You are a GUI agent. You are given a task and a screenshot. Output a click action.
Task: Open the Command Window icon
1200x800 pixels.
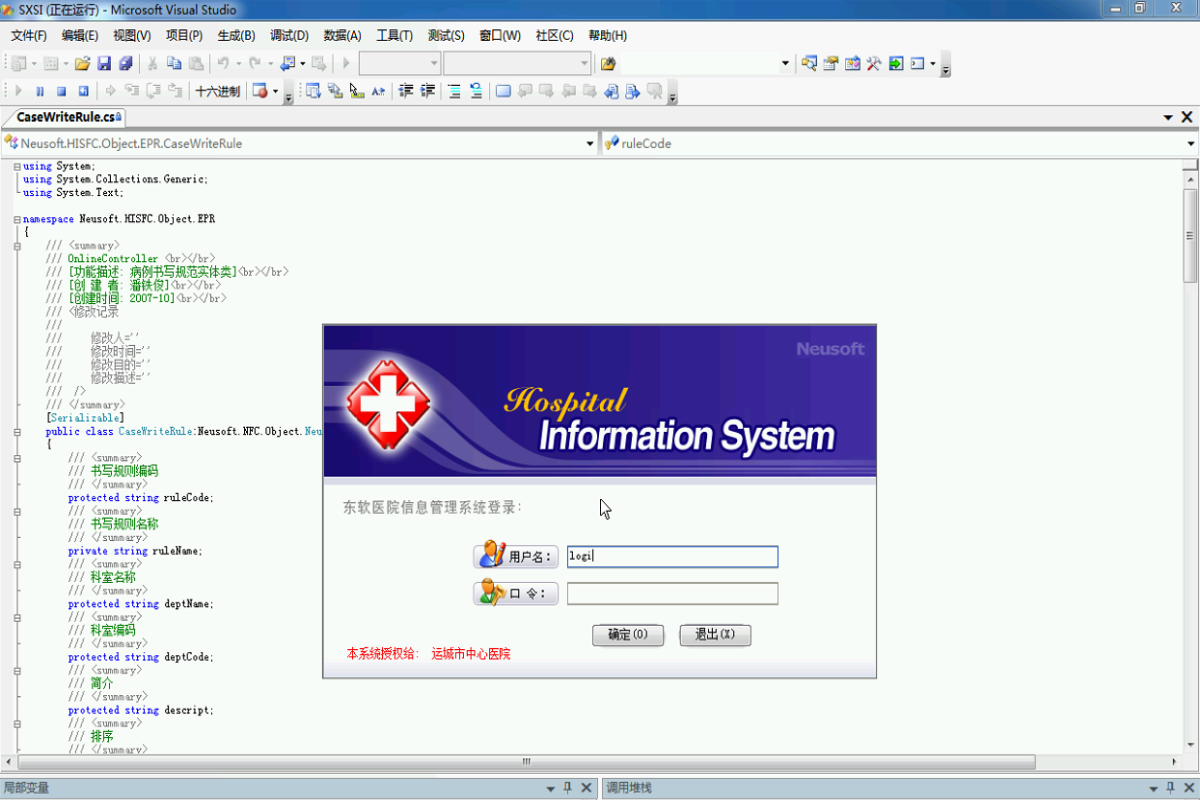[918, 63]
